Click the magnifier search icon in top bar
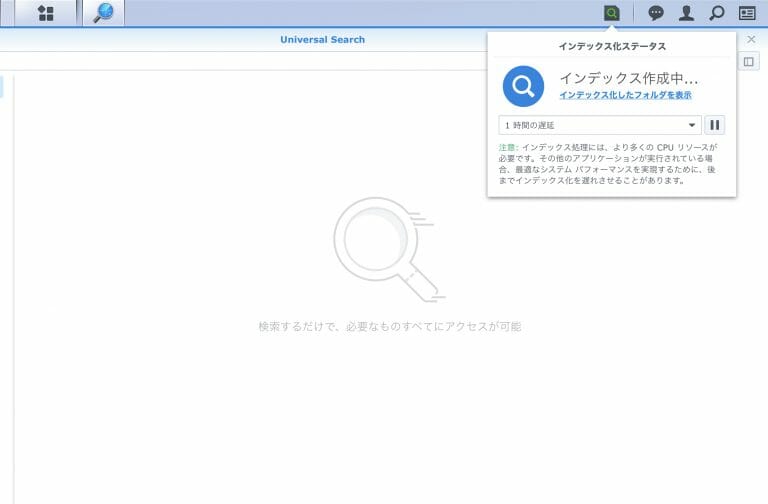Viewport: 768px width, 504px height. click(717, 13)
